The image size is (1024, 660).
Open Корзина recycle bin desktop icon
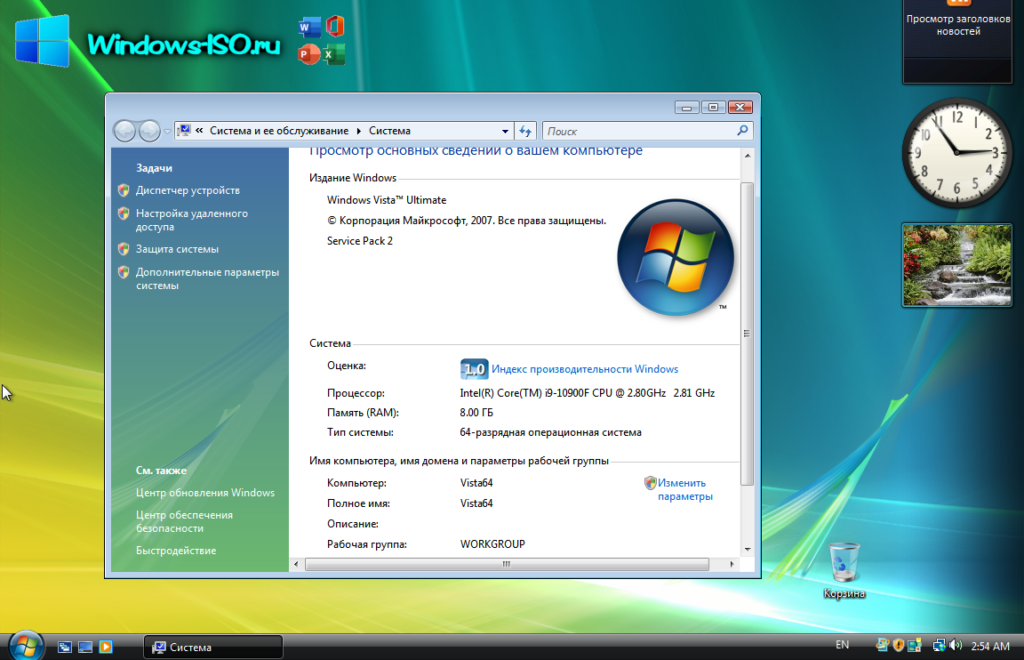[x=844, y=570]
